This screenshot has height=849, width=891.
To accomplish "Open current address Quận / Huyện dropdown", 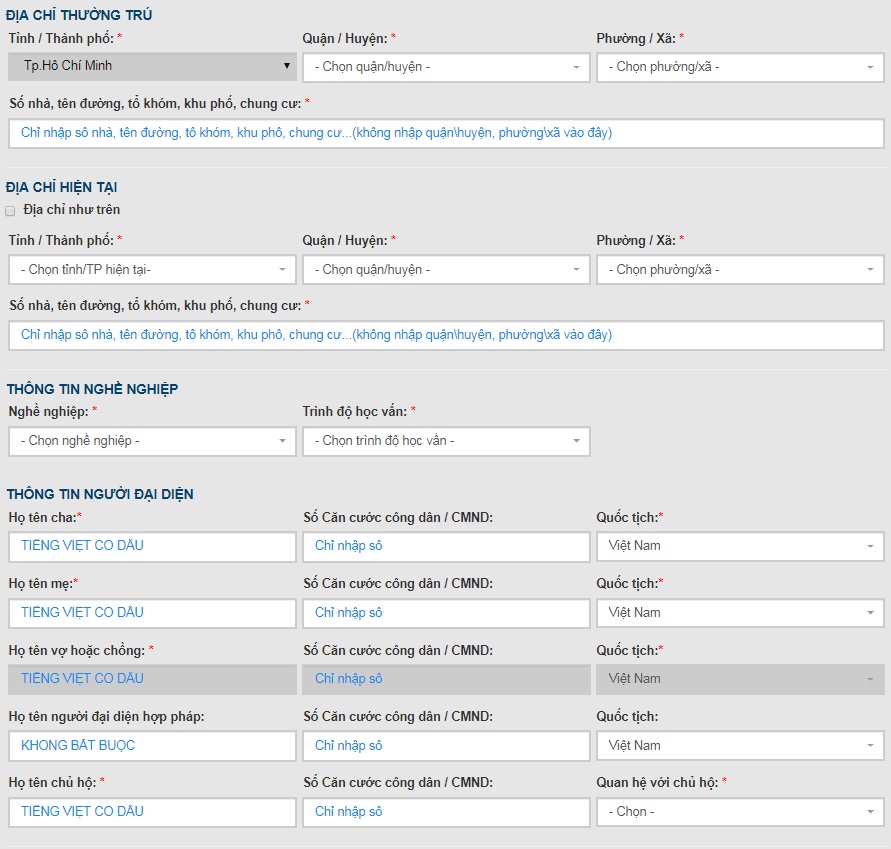I will pos(446,269).
